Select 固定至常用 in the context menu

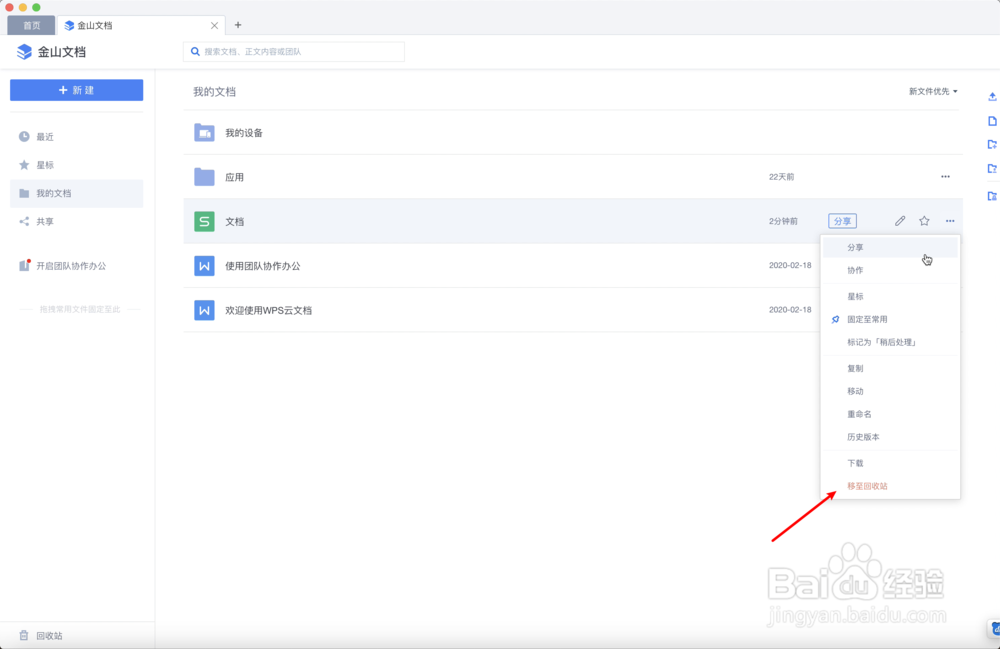(x=890, y=319)
